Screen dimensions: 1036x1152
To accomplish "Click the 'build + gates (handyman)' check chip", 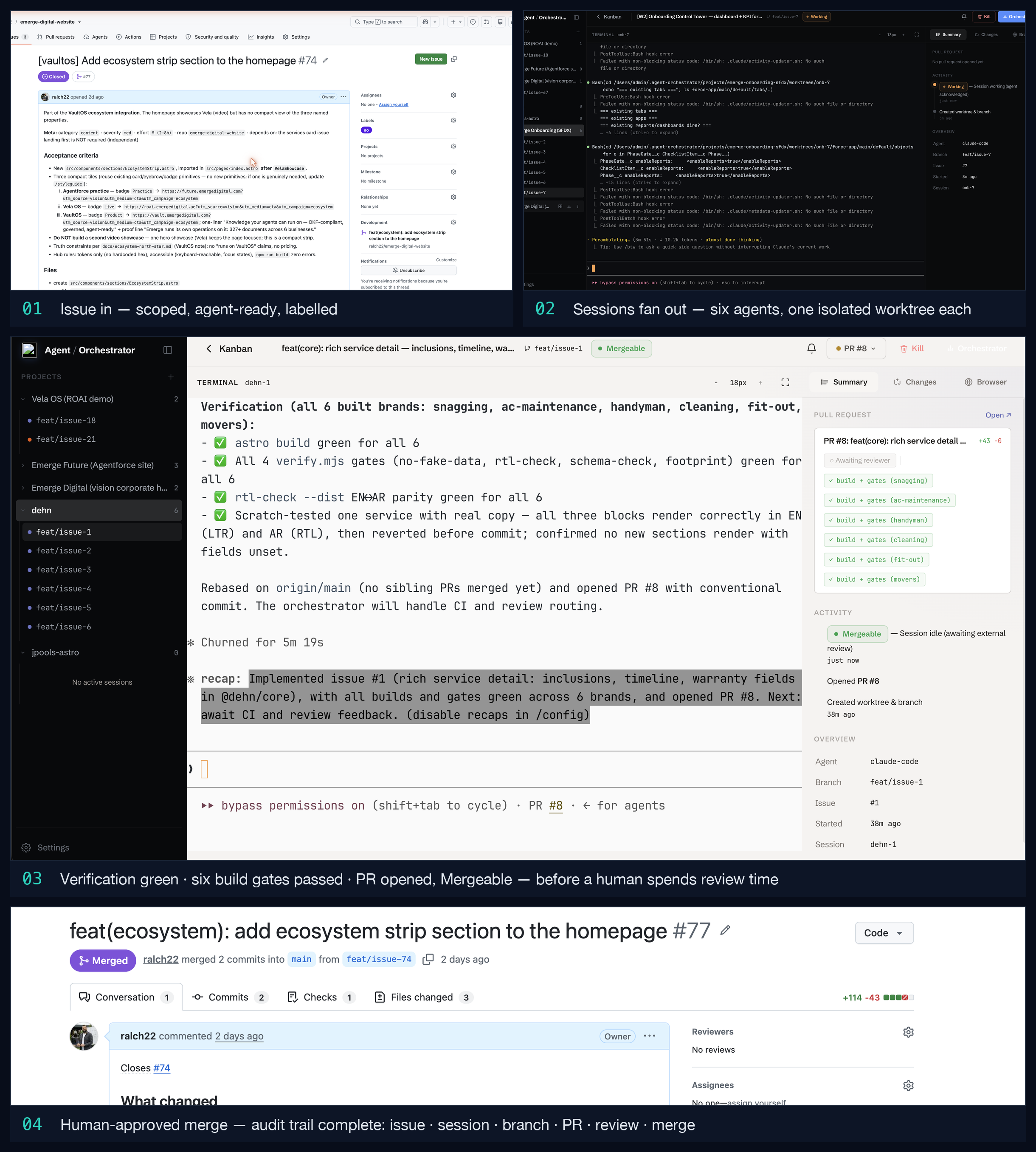I will click(x=879, y=520).
